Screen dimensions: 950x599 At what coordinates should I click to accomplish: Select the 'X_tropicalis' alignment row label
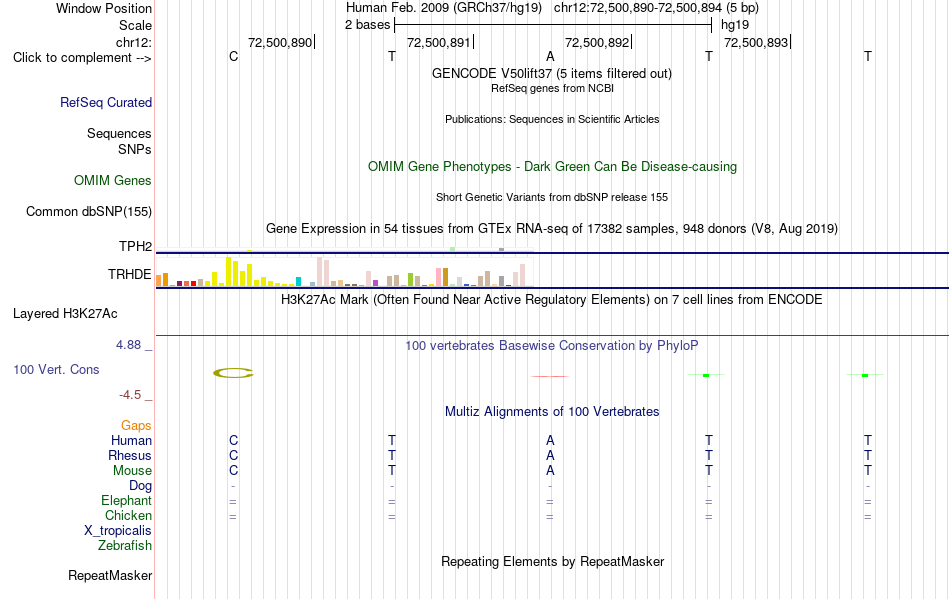tap(118, 531)
